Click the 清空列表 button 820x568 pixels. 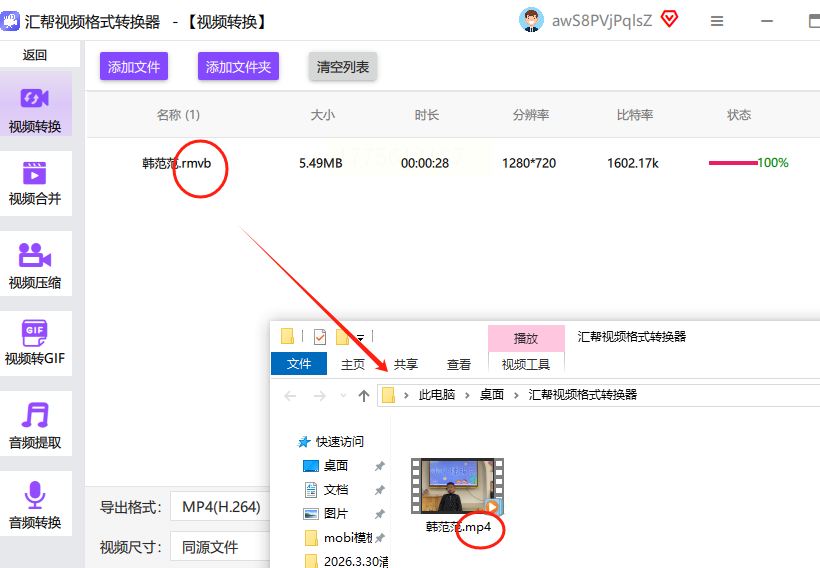tap(343, 67)
